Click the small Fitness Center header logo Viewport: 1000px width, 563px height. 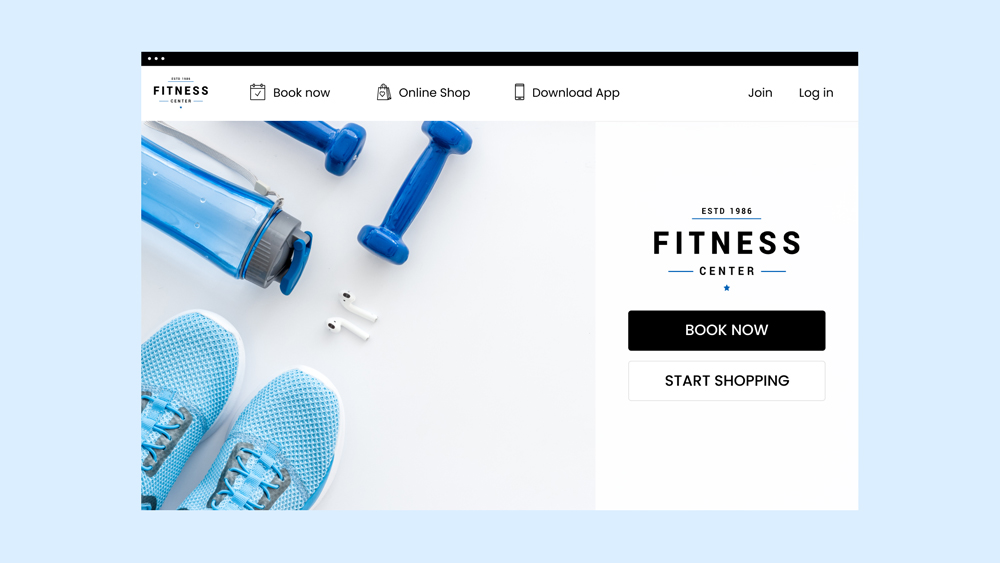(181, 92)
